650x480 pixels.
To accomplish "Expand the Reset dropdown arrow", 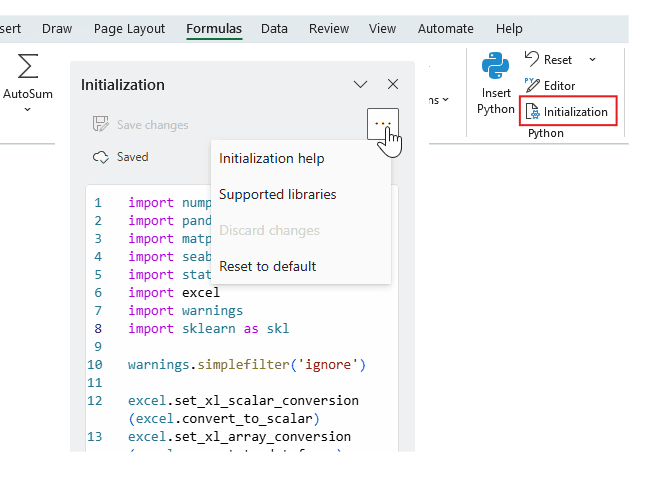I will pyautogui.click(x=592, y=60).
